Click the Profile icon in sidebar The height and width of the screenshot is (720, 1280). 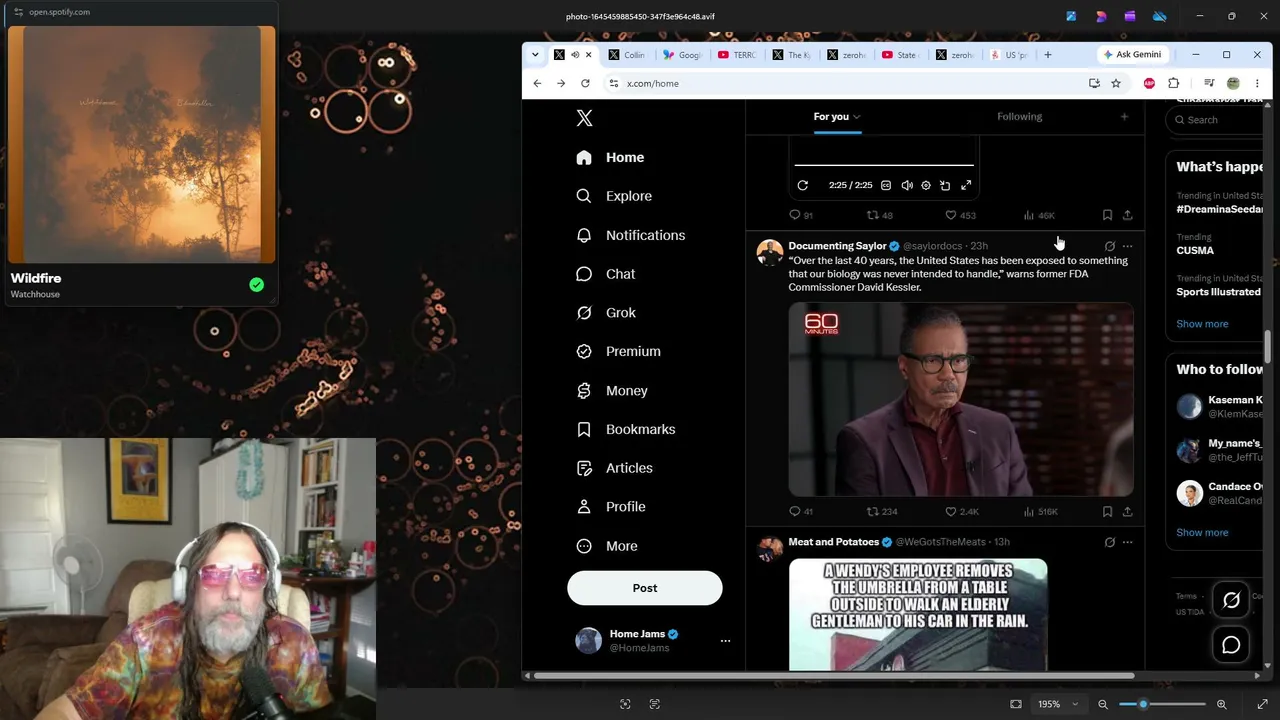pyautogui.click(x=584, y=507)
